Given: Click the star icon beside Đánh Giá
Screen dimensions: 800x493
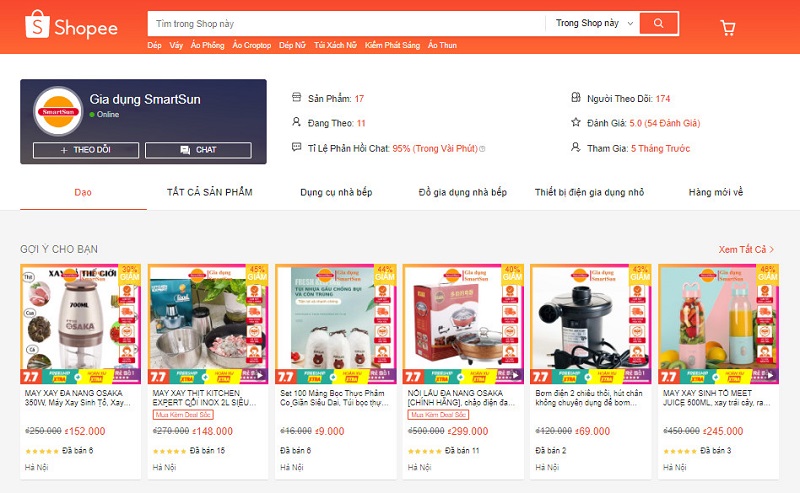Looking at the screenshot, I should pos(576,122).
